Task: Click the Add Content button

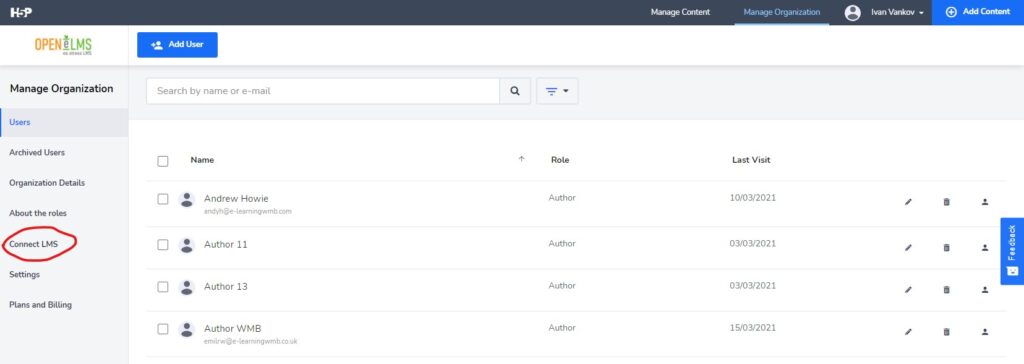Action: [x=978, y=12]
